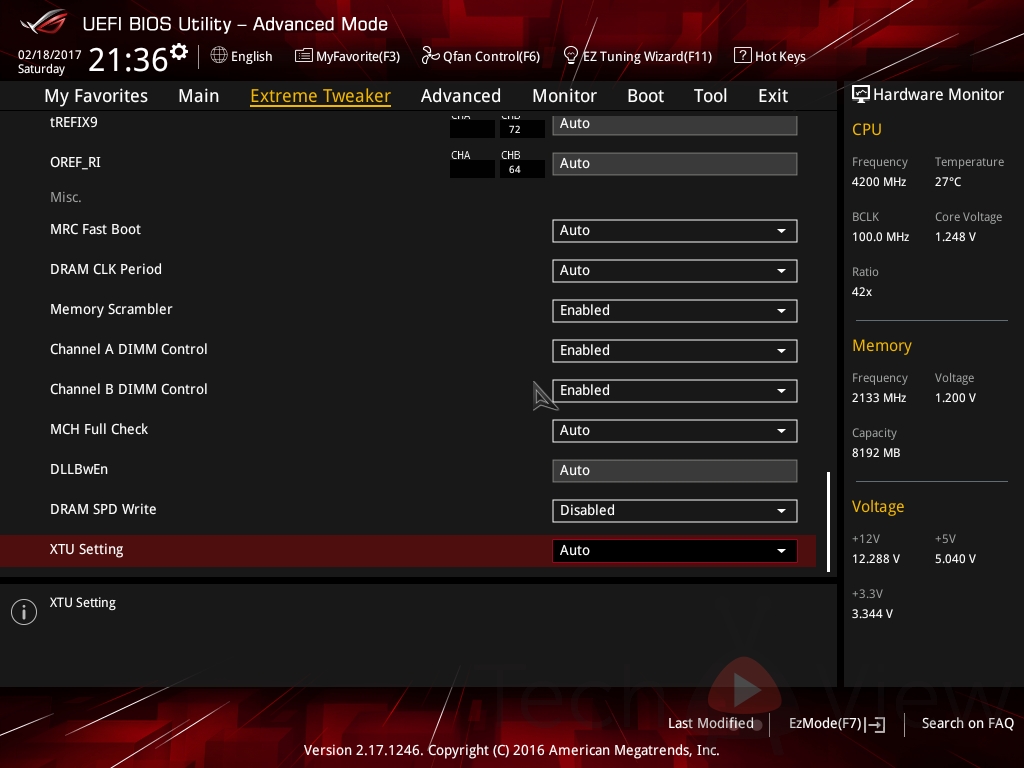Launch EZ Tuning Wizard lightbulb icon
This screenshot has height=768, width=1024.
571,55
